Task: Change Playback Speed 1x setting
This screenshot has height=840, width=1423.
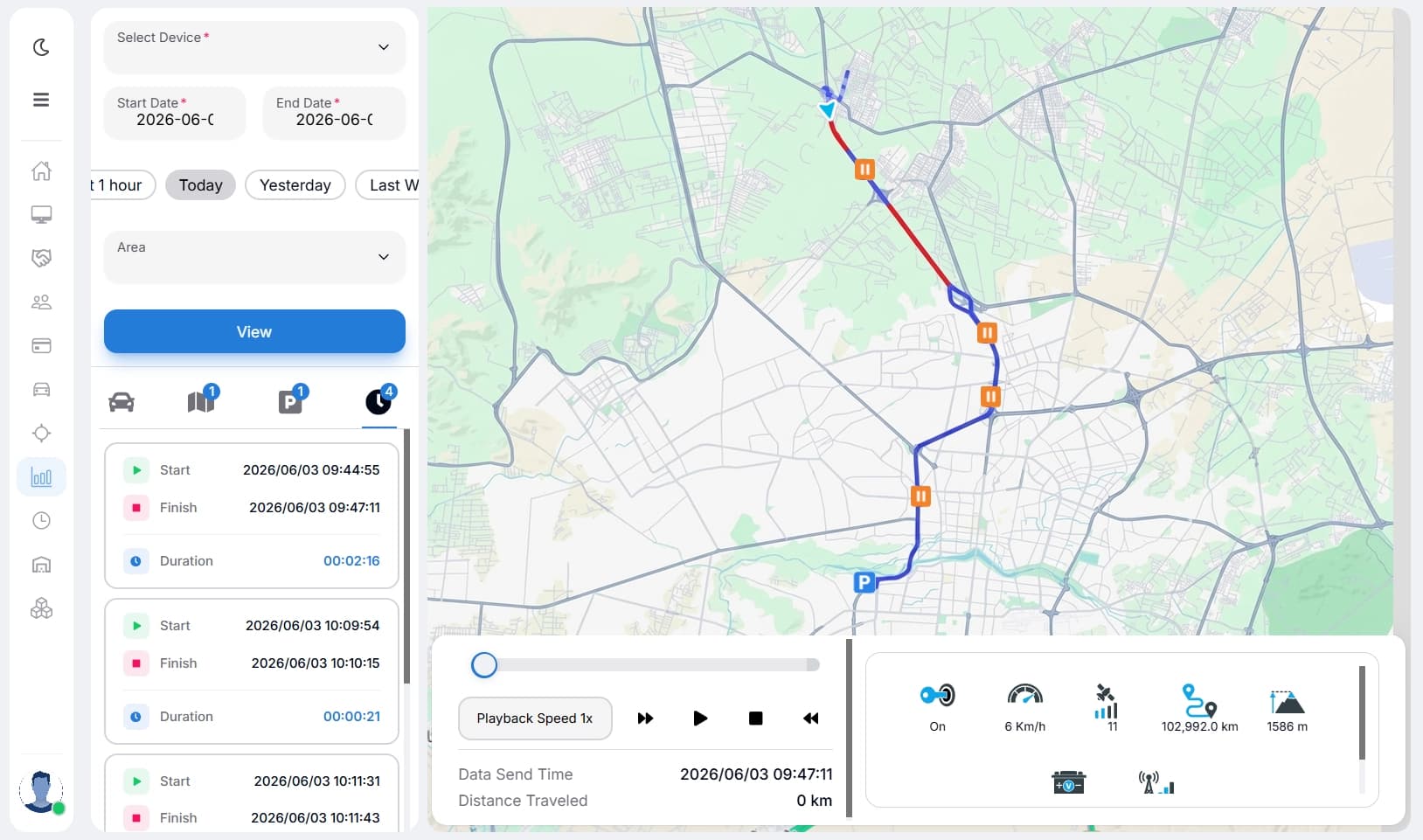Action: 535,719
